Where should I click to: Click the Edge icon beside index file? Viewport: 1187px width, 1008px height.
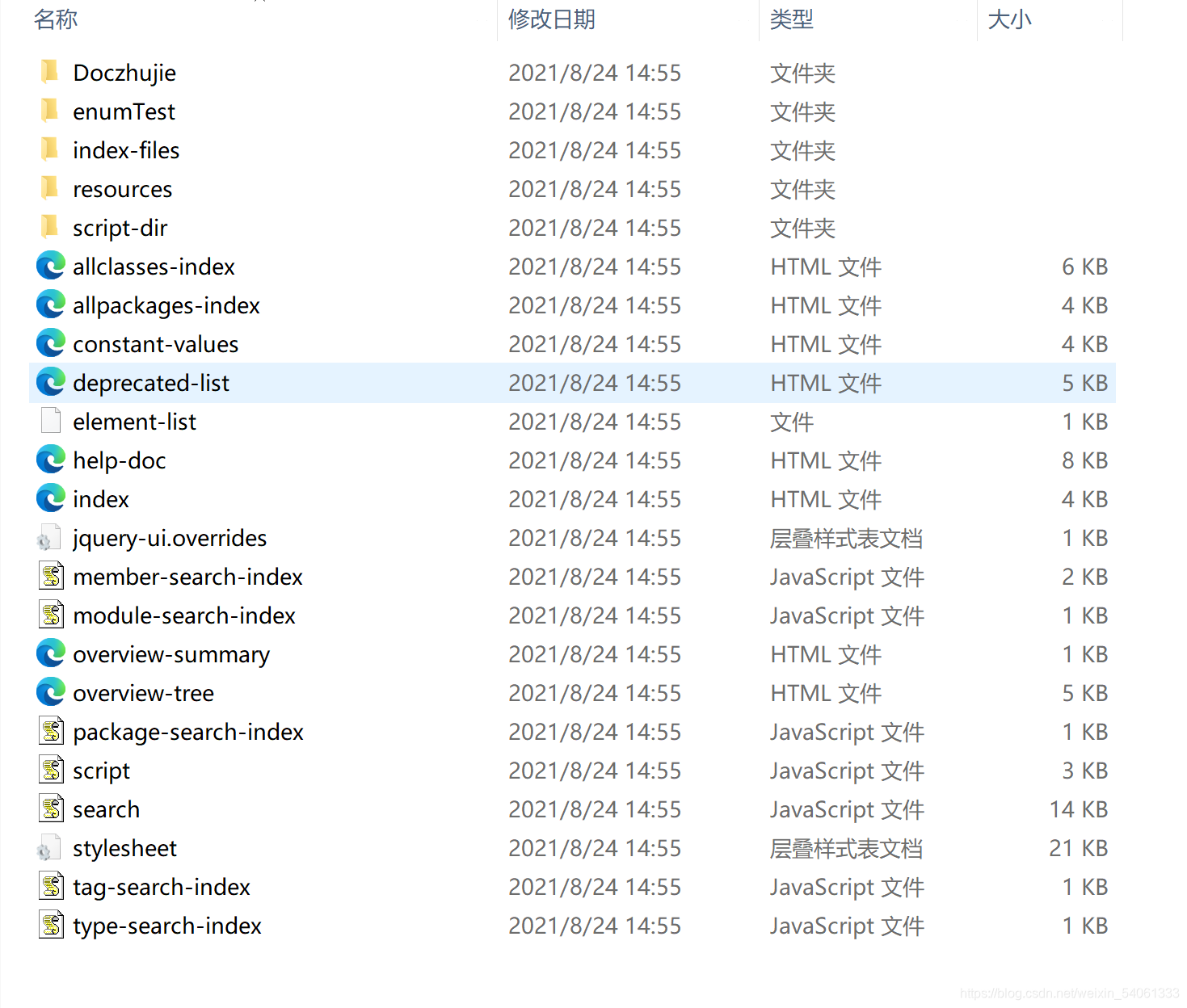51,498
